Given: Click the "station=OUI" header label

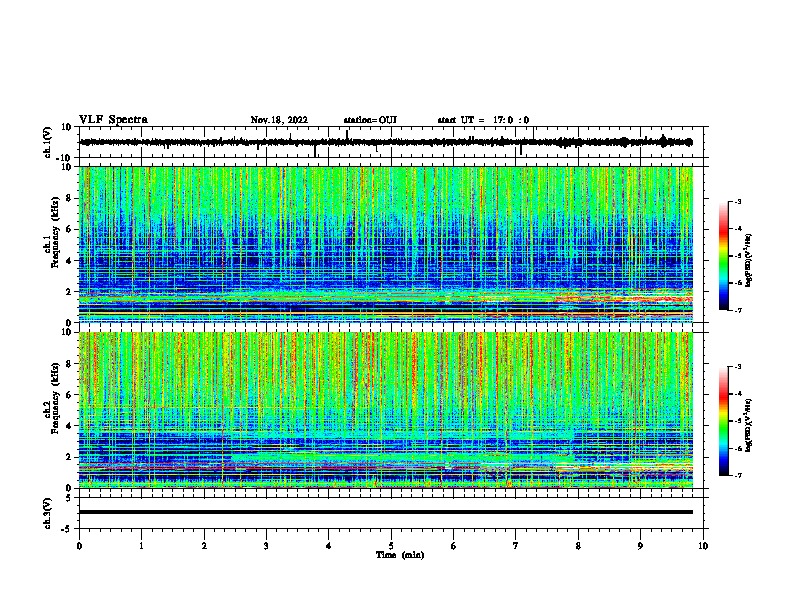Looking at the screenshot, I should point(370,120).
